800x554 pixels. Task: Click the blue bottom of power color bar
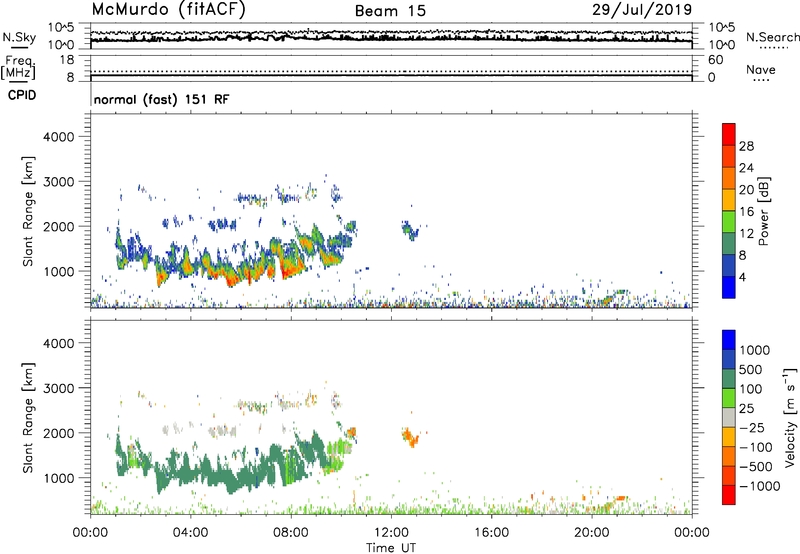(729, 287)
